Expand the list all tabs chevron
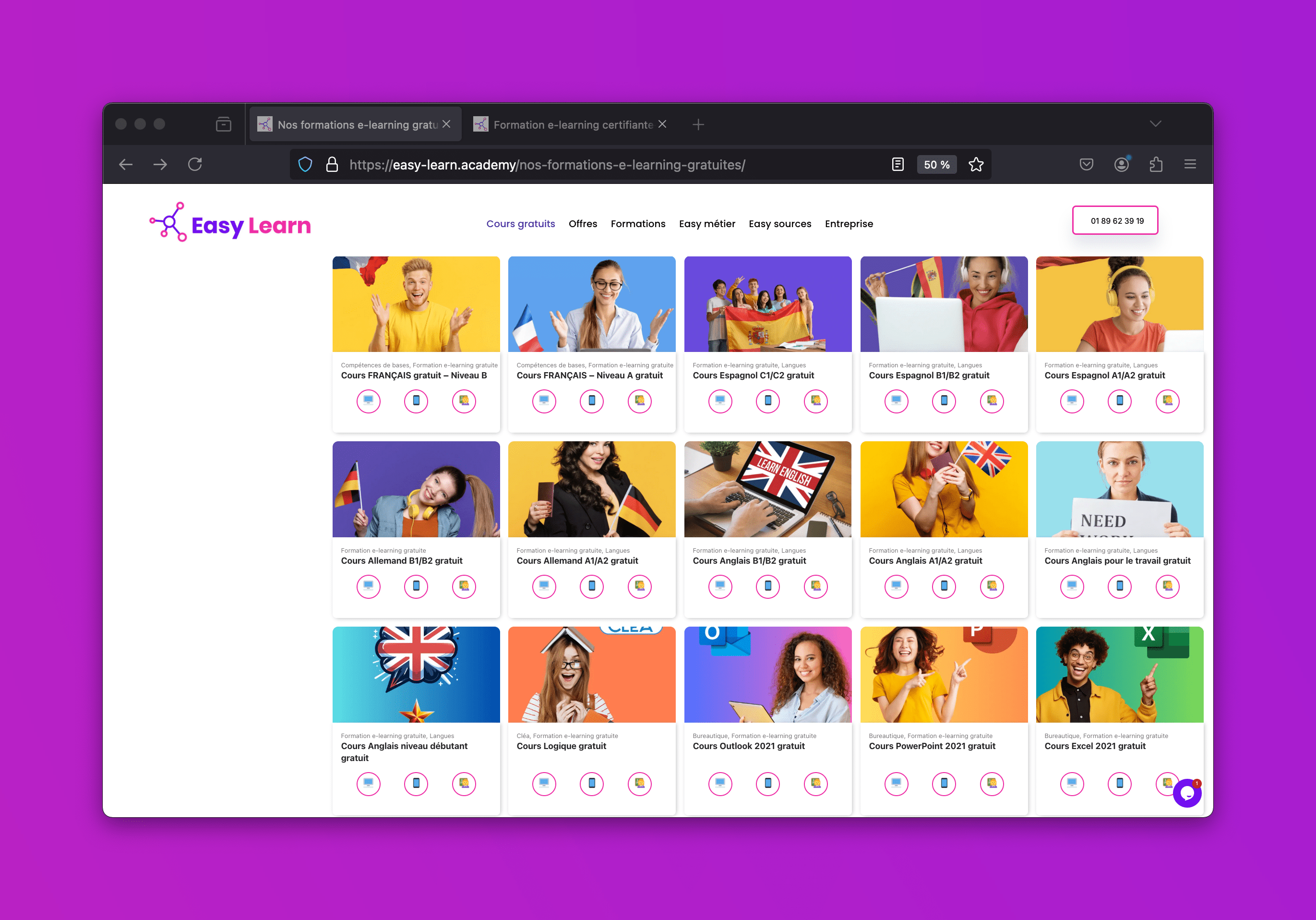1316x920 pixels. 1155,124
